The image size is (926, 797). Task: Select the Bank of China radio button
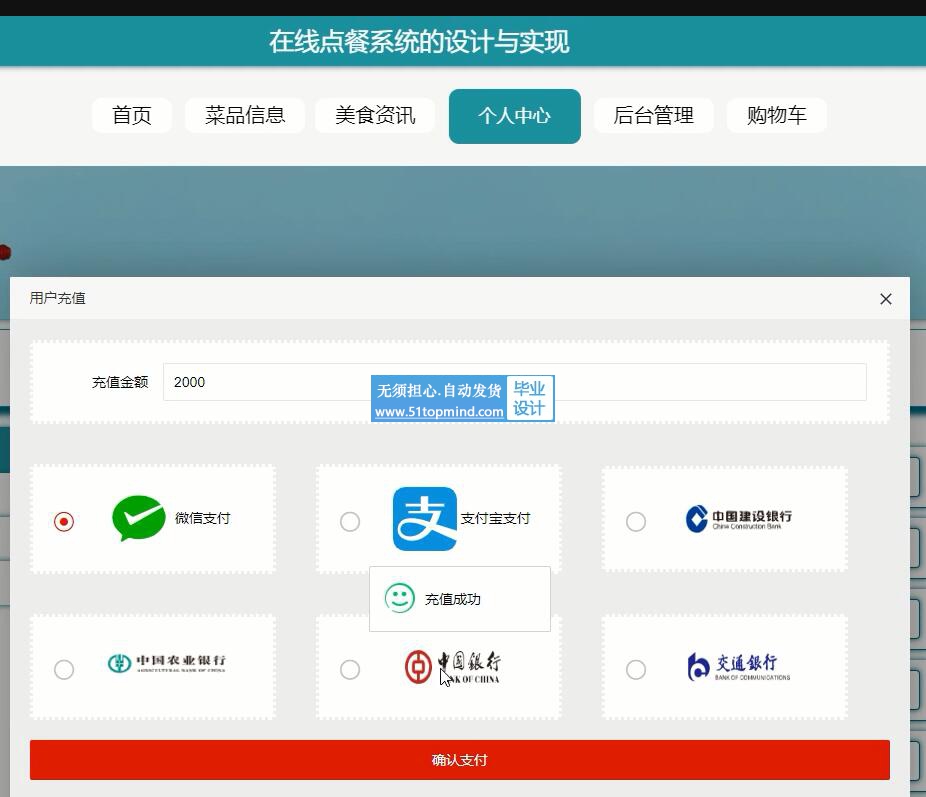(350, 669)
